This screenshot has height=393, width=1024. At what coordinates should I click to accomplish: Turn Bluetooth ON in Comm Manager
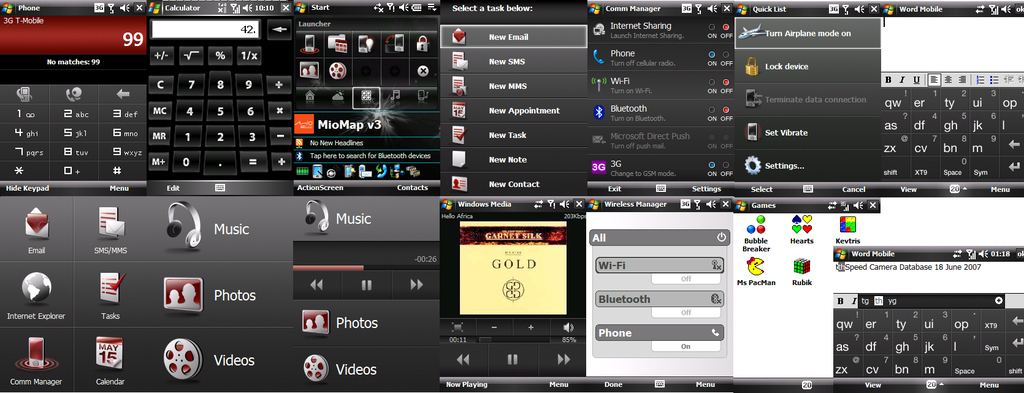tap(712, 110)
